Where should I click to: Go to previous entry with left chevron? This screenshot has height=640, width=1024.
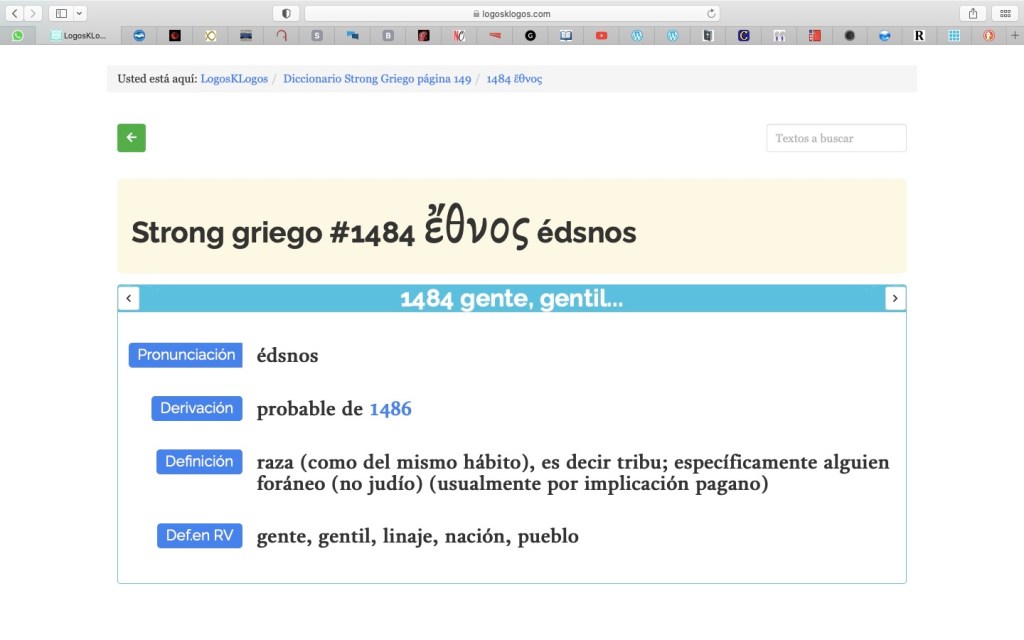point(129,298)
